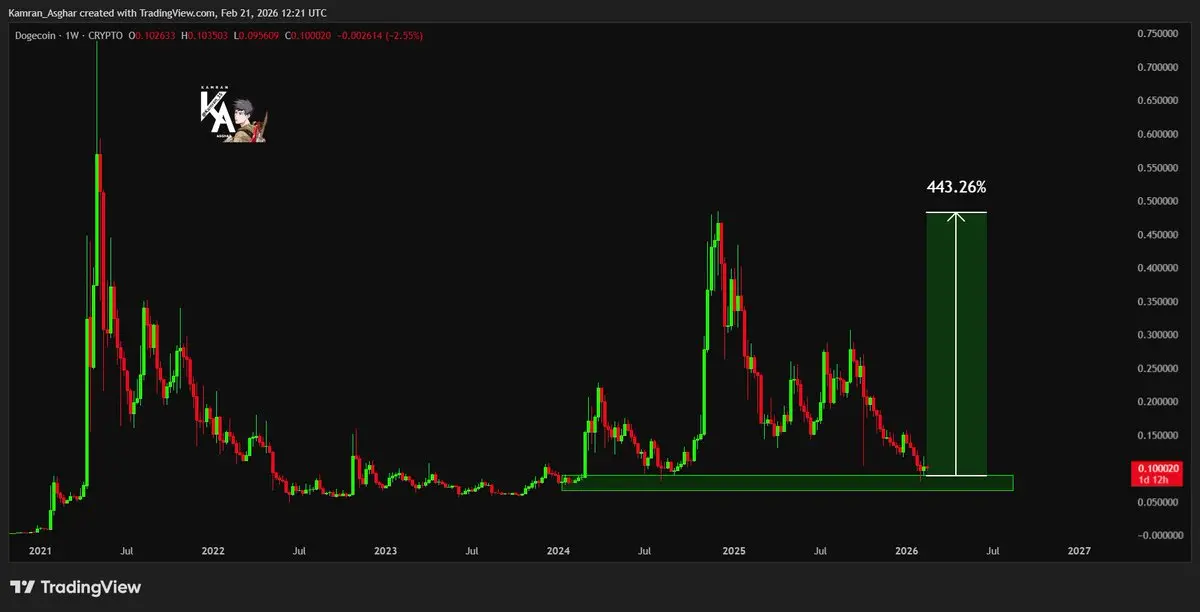Click the 0.650000 price scale label
The height and width of the screenshot is (612, 1200).
(x=1158, y=101)
